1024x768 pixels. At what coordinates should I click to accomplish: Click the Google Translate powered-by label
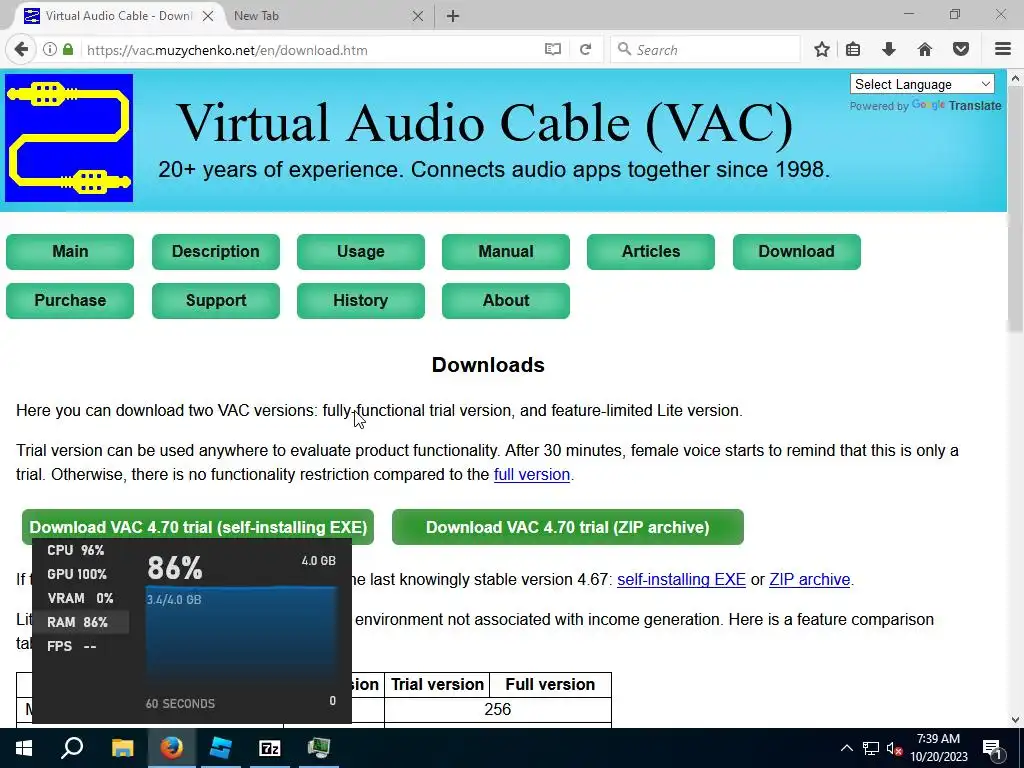pyautogui.click(x=925, y=106)
